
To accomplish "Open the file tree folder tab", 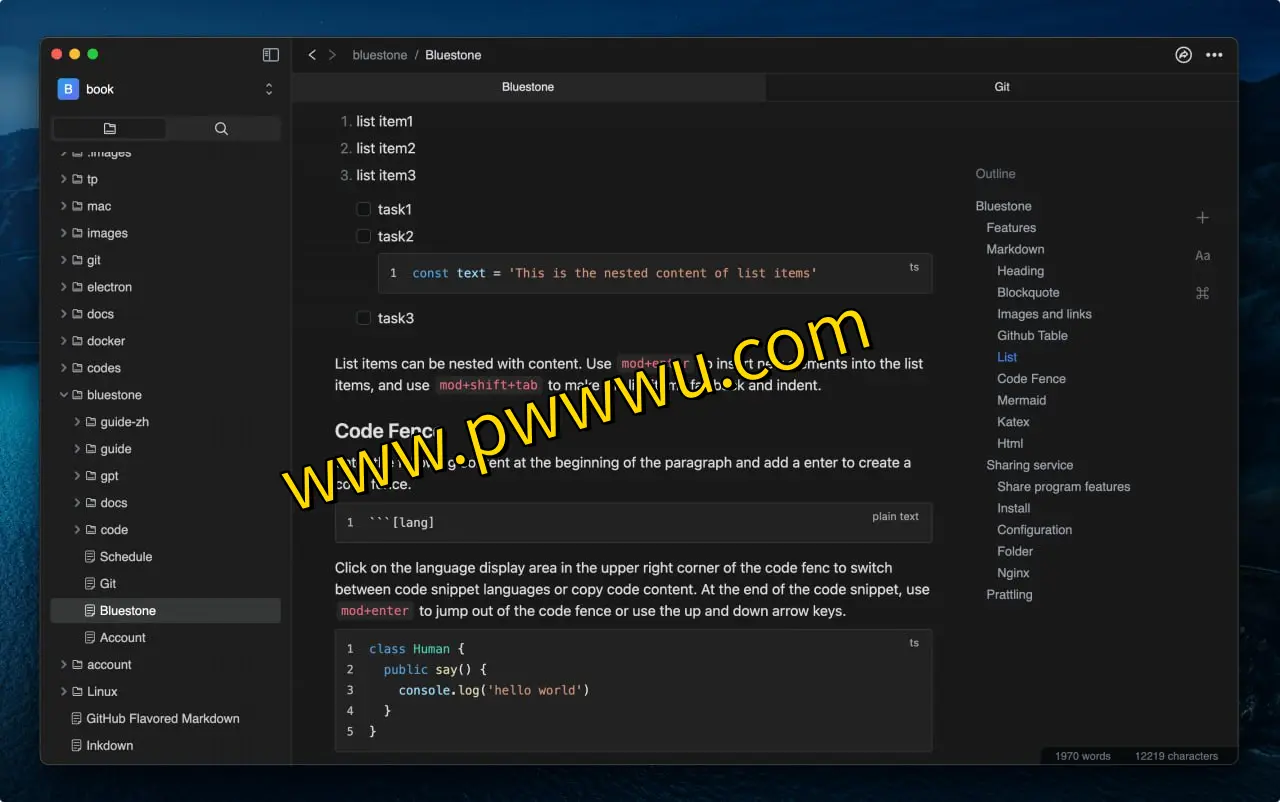I will tap(109, 129).
